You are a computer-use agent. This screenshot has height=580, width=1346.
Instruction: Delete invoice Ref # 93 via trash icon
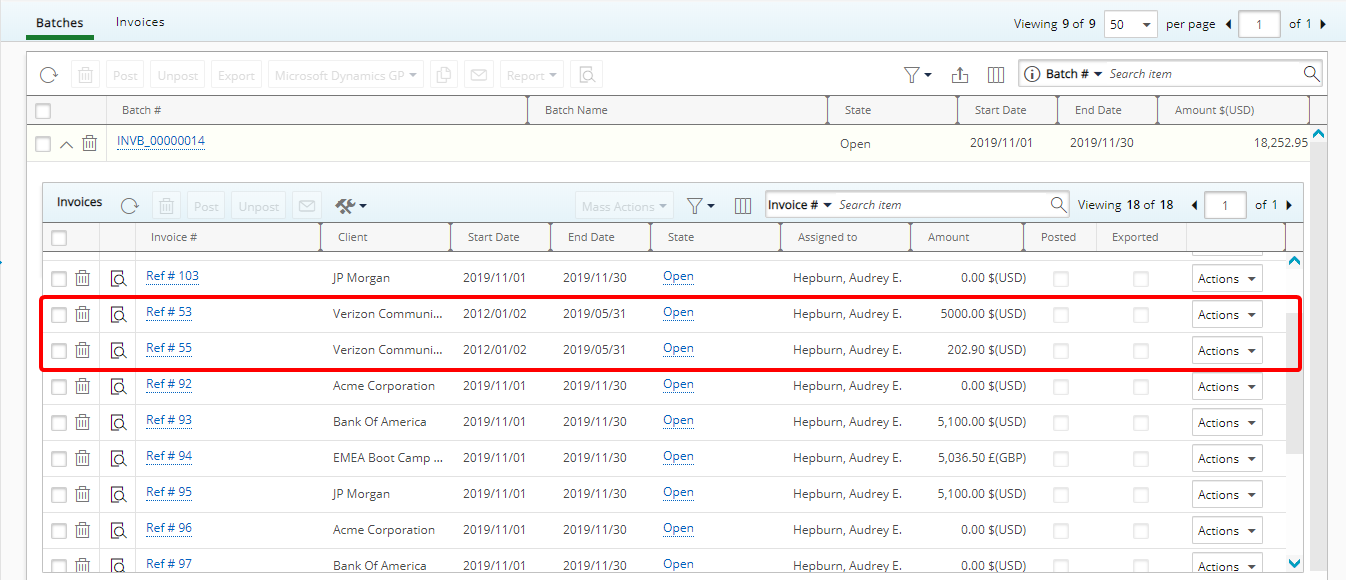point(83,423)
